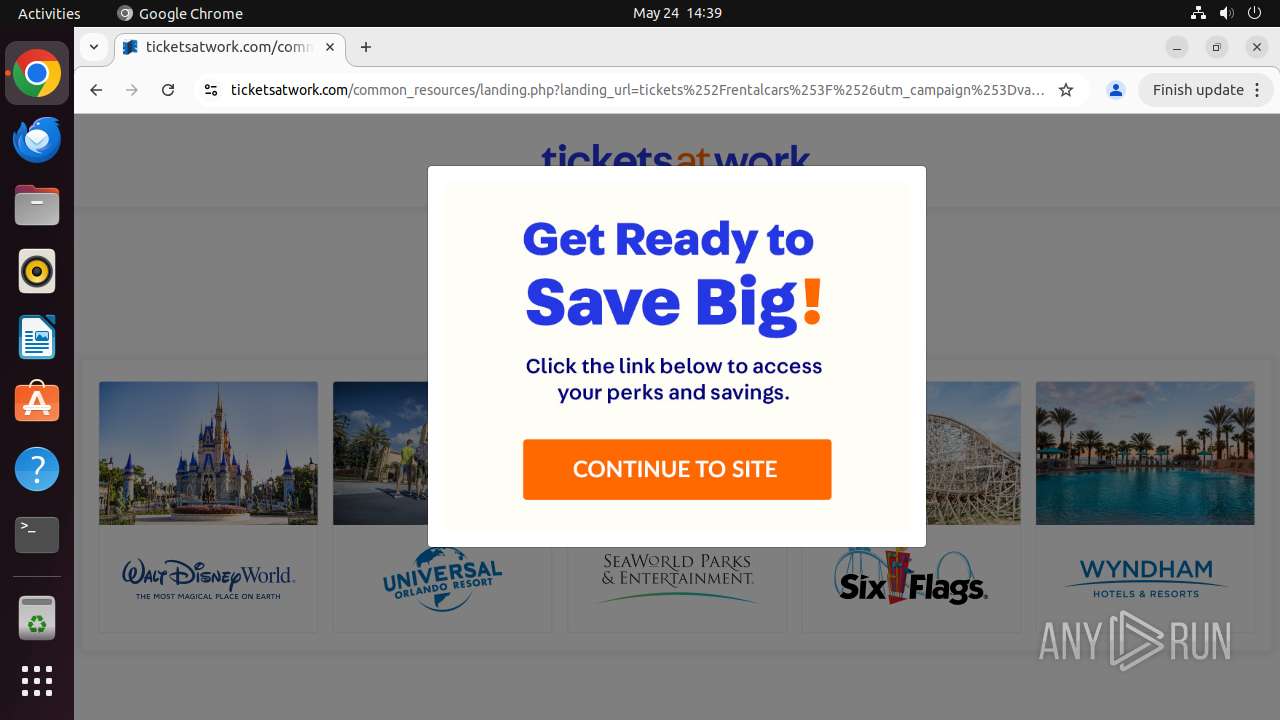1280x720 pixels.
Task: Launch Thunderbird mail from the dock
Action: click(x=37, y=140)
